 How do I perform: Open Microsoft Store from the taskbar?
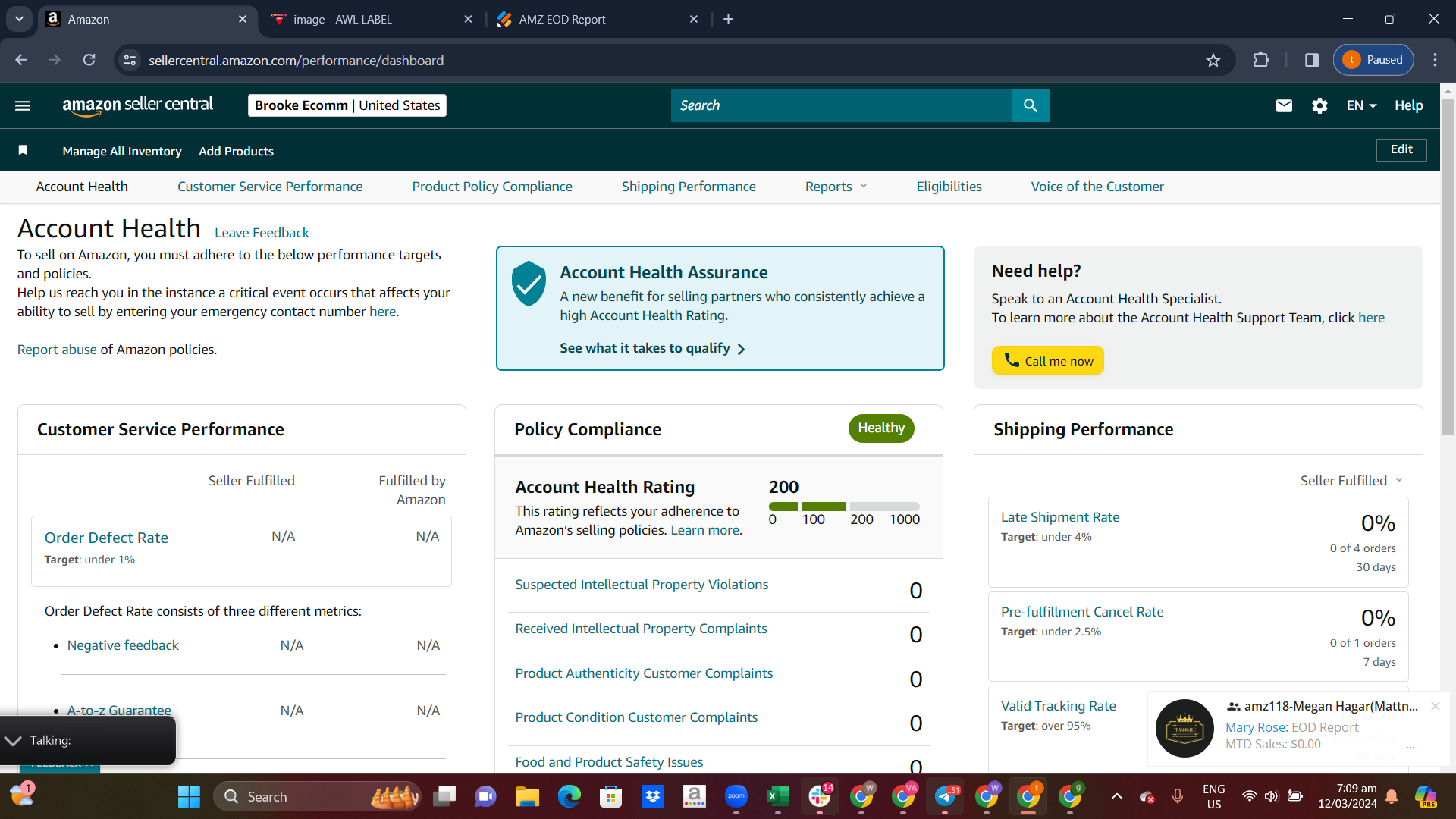(610, 796)
